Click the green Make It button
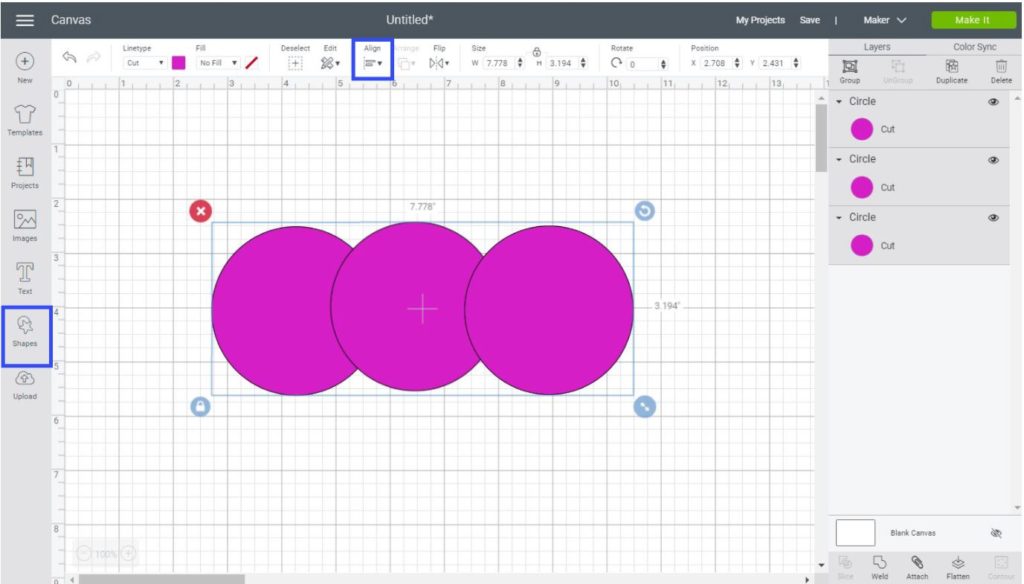1024x584 pixels. pos(973,20)
